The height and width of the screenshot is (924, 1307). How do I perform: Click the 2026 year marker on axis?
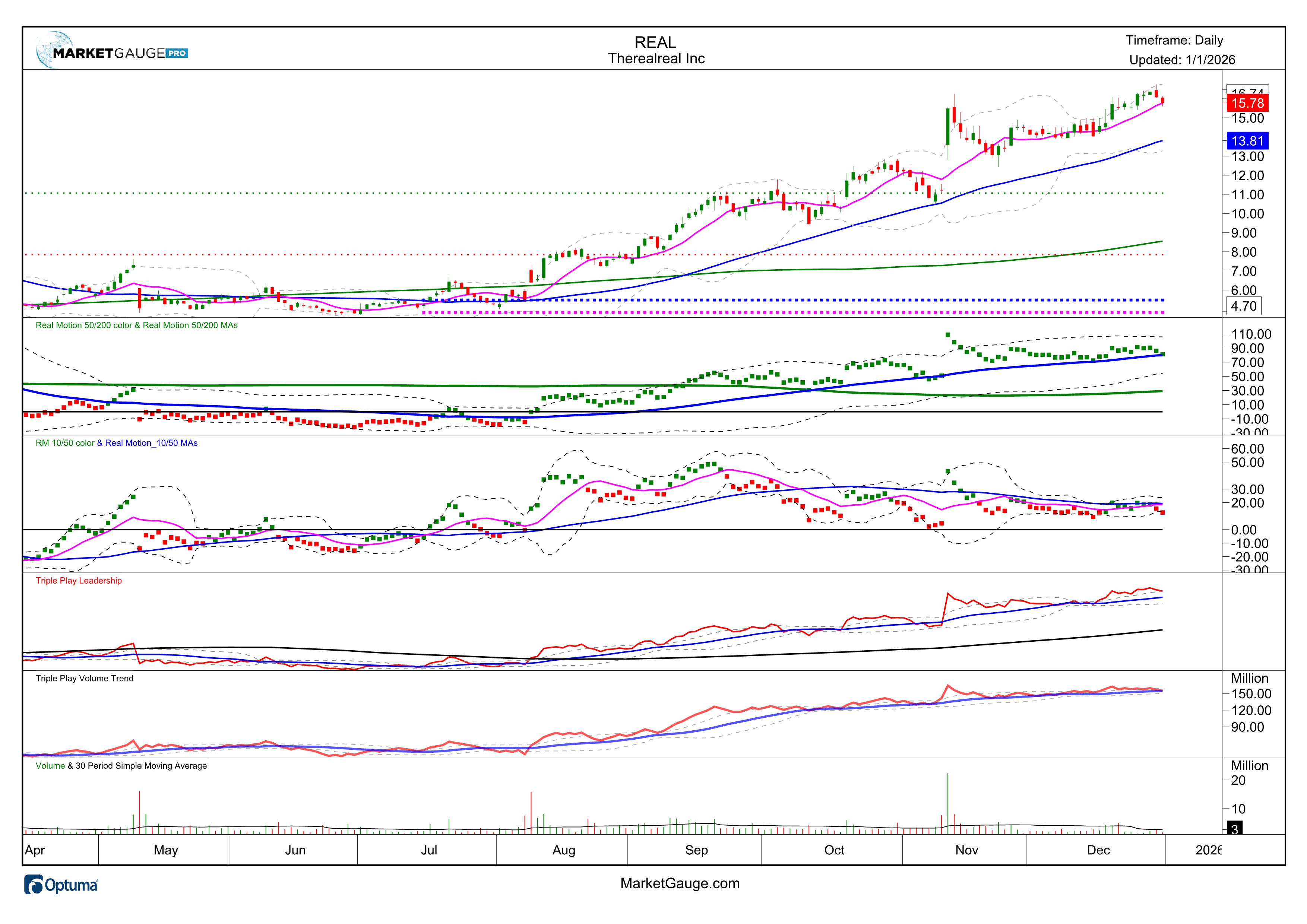1208,850
